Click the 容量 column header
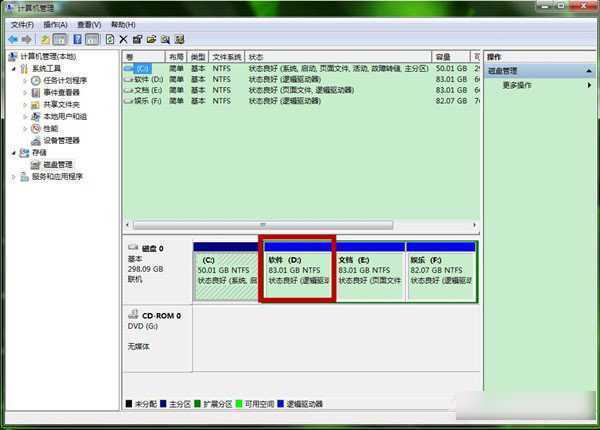 coord(450,57)
